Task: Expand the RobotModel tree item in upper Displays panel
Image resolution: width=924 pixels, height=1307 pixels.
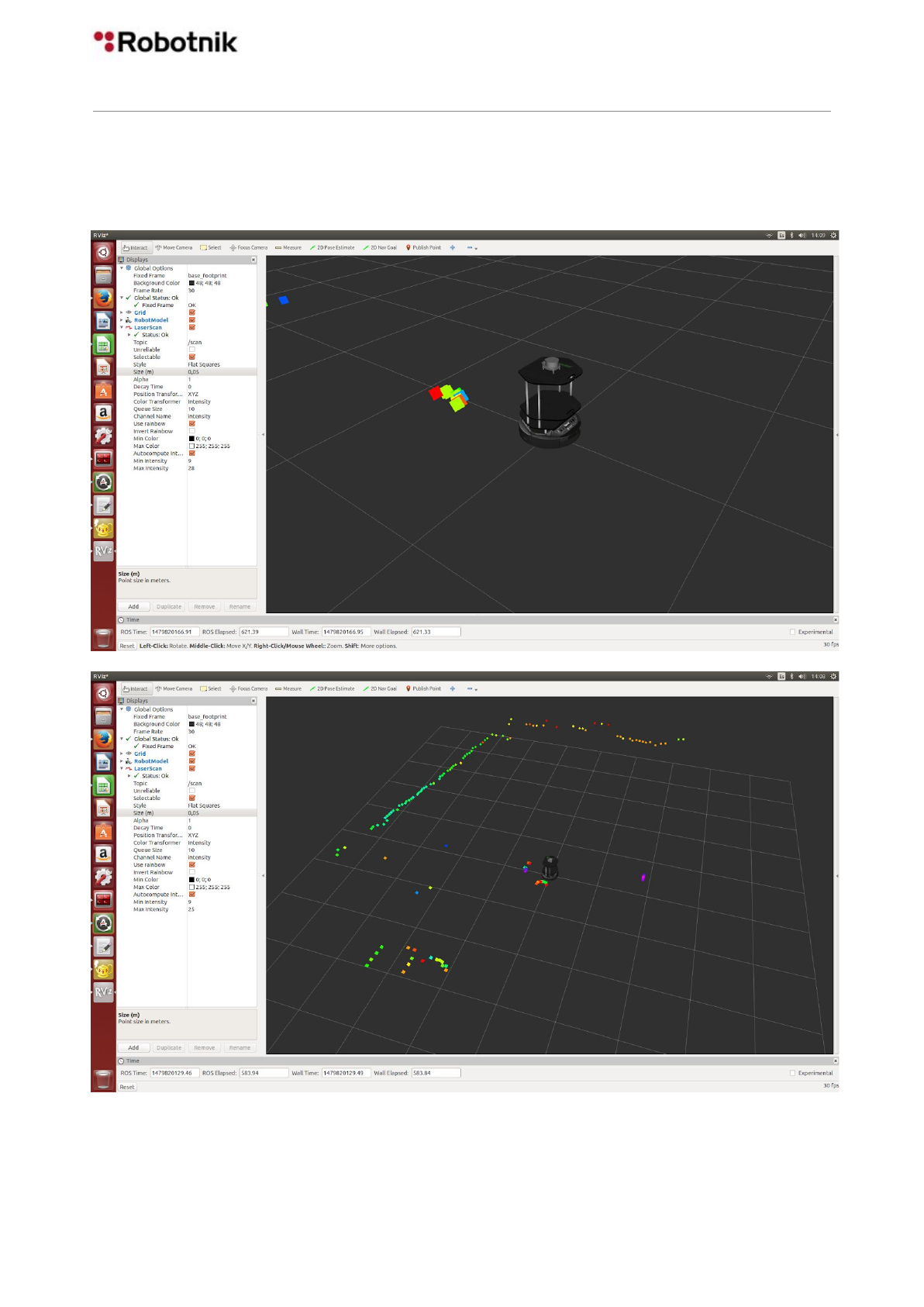Action: pos(122,320)
